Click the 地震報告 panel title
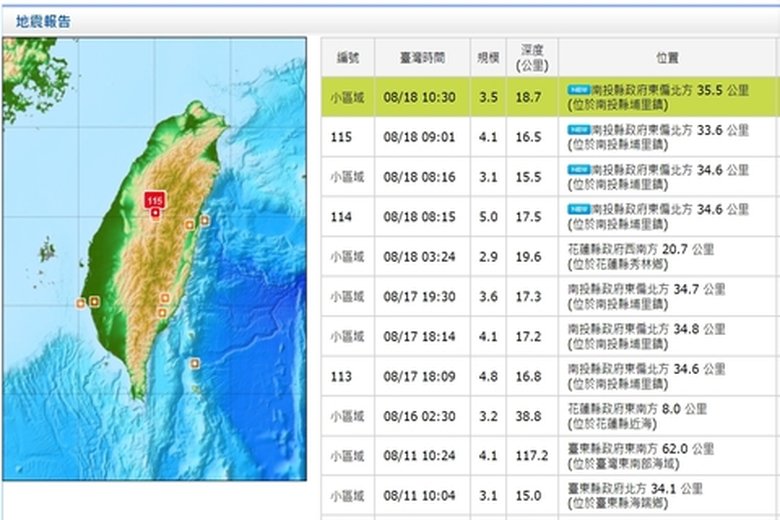This screenshot has height=520, width=780. pyautogui.click(x=43, y=20)
